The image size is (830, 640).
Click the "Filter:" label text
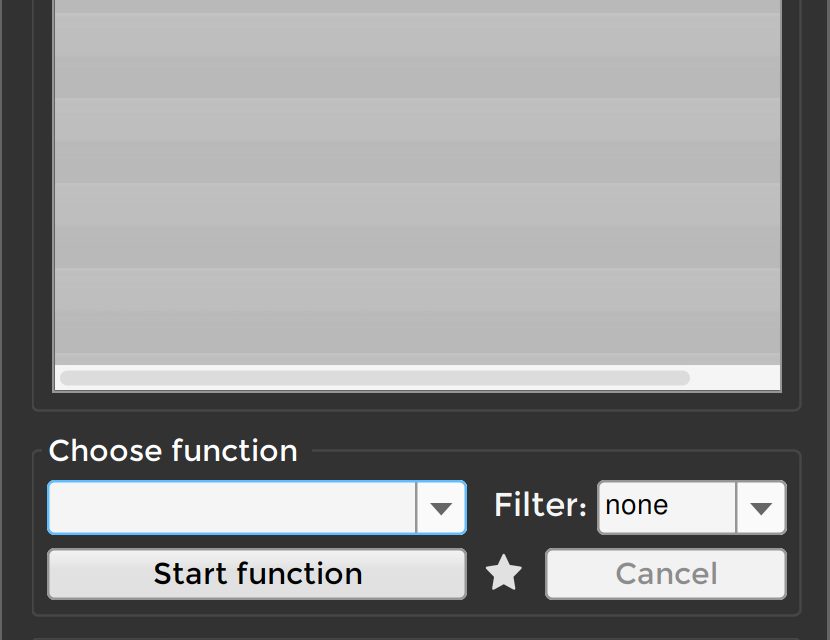tap(540, 506)
